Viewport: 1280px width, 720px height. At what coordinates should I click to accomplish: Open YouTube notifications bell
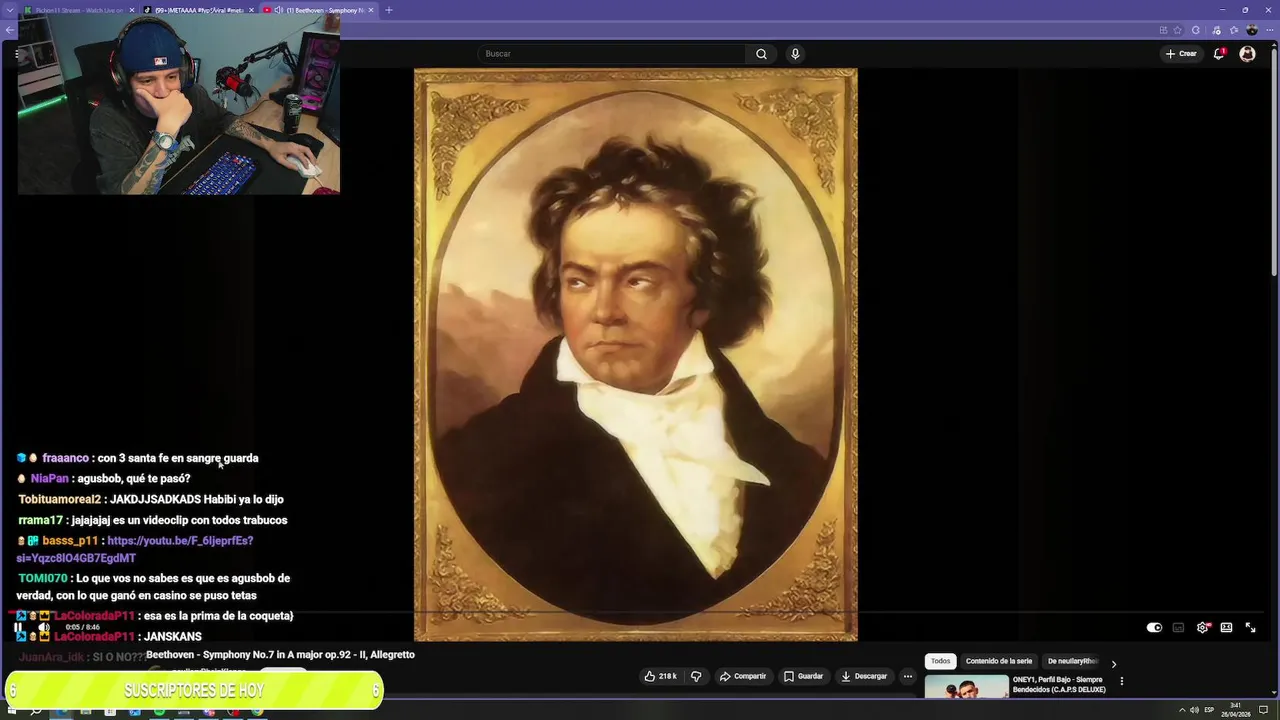click(x=1219, y=54)
